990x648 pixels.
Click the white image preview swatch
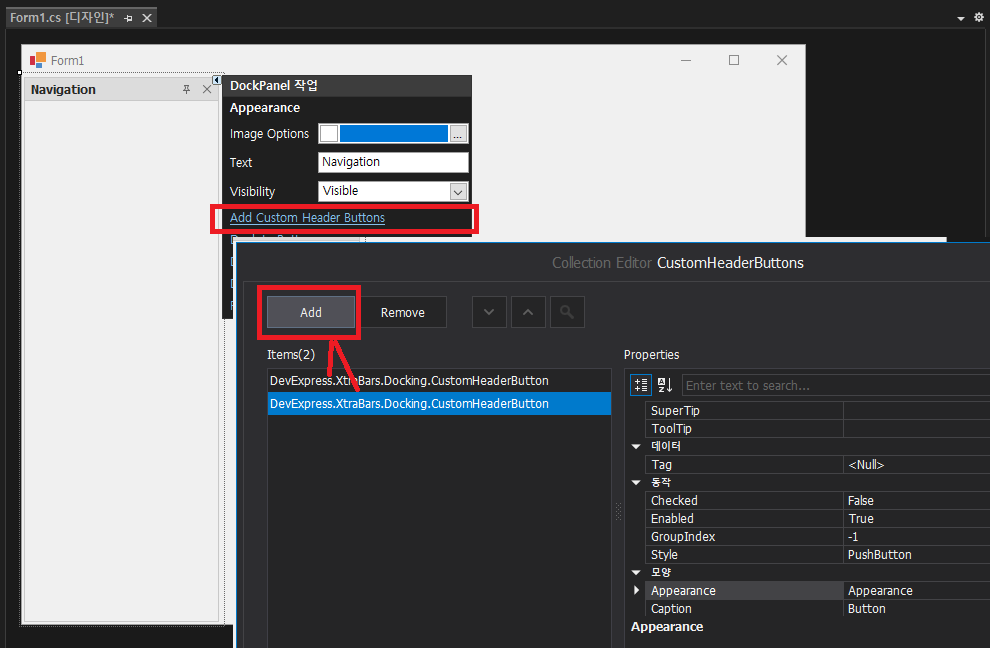329,134
